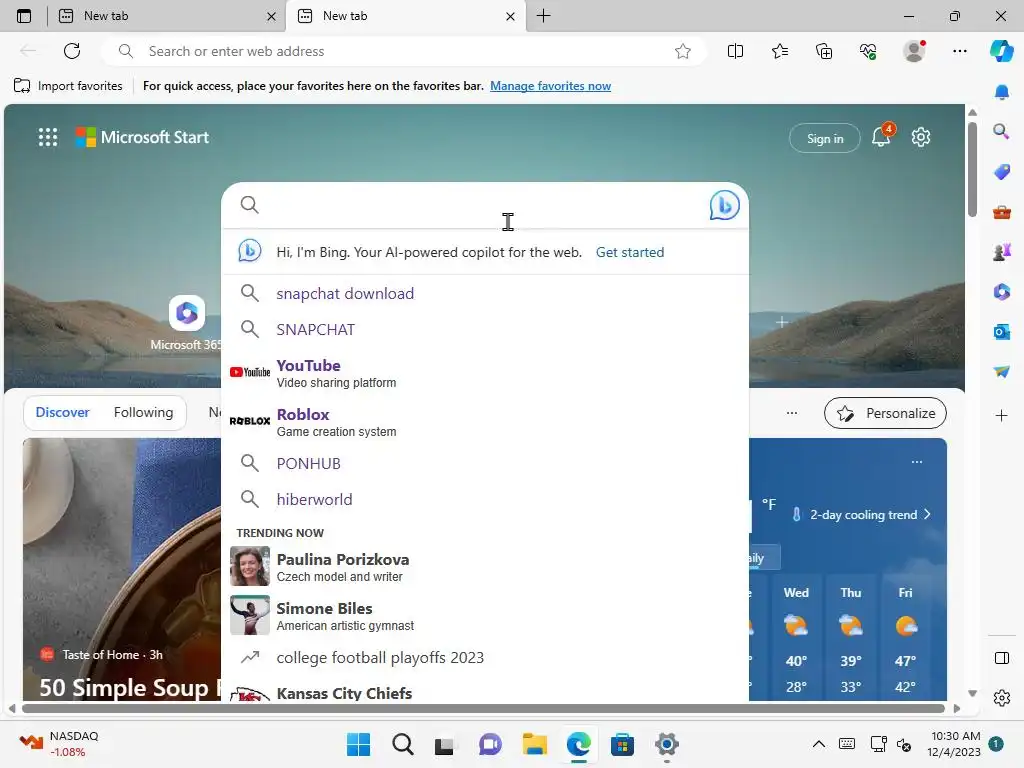This screenshot has height=768, width=1024.
Task: Choose the Roblox suggestion
Action: point(485,422)
